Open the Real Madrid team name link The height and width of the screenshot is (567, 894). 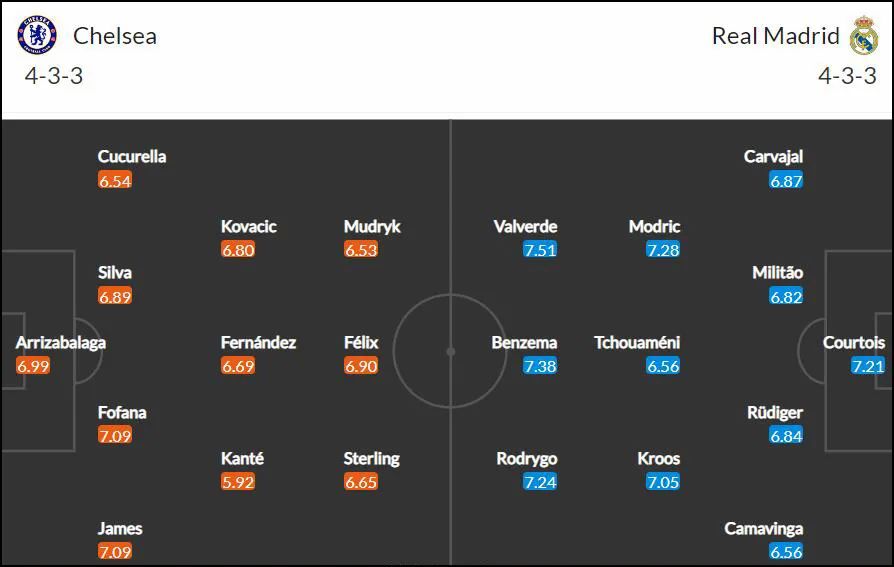pyautogui.click(x=775, y=36)
